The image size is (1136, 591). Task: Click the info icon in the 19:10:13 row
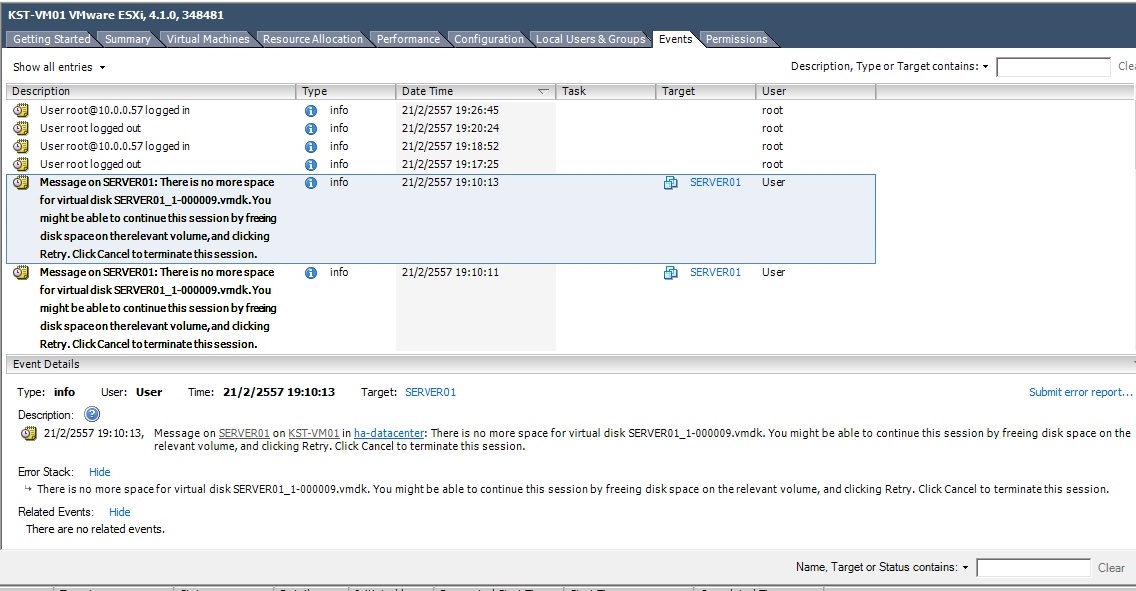311,183
